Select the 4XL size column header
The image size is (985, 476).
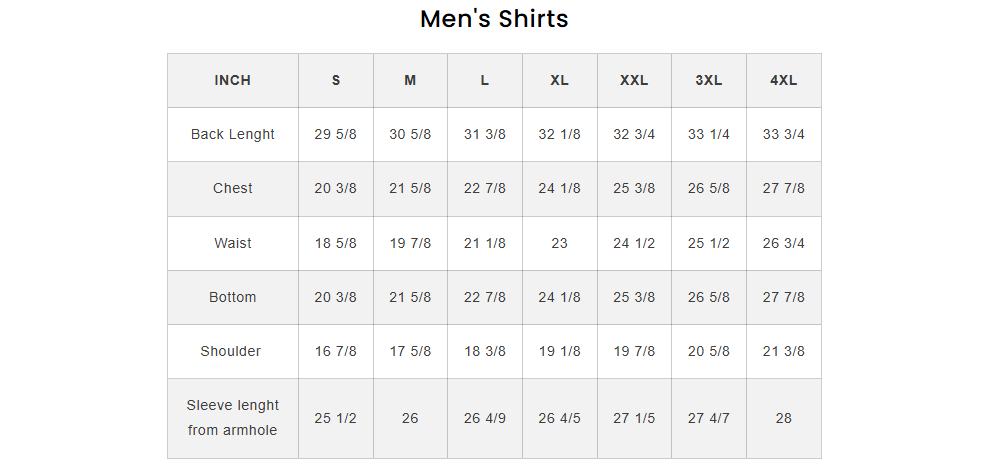point(783,81)
